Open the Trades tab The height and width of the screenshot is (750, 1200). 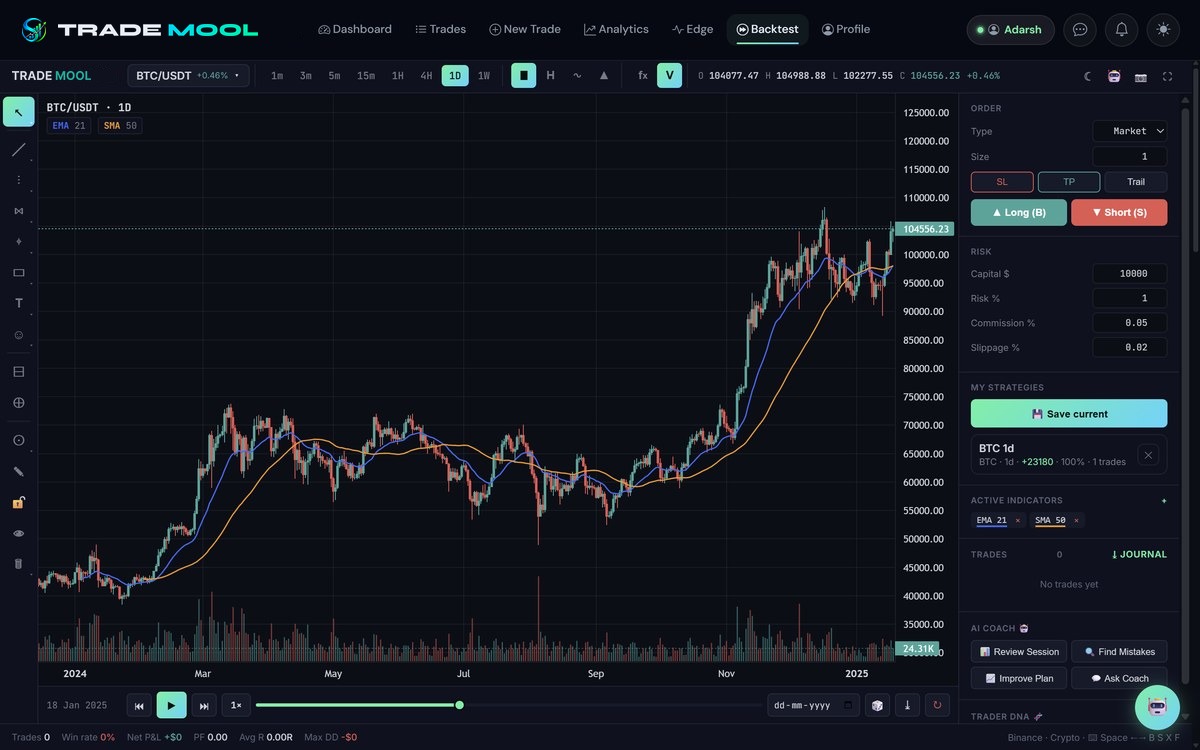click(441, 29)
